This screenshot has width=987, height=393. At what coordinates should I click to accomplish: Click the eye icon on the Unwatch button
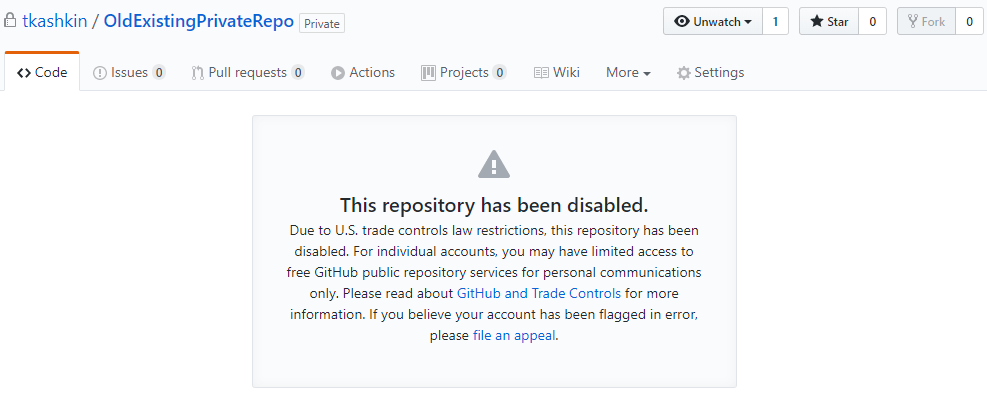pyautogui.click(x=682, y=21)
